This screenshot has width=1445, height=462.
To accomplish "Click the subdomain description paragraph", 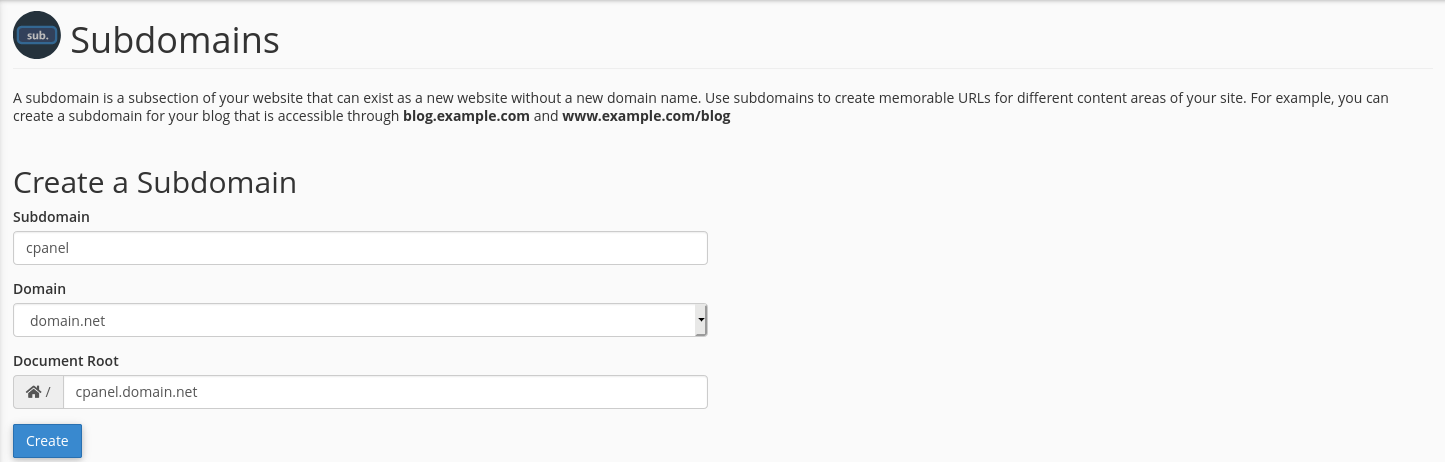I will tap(701, 107).
